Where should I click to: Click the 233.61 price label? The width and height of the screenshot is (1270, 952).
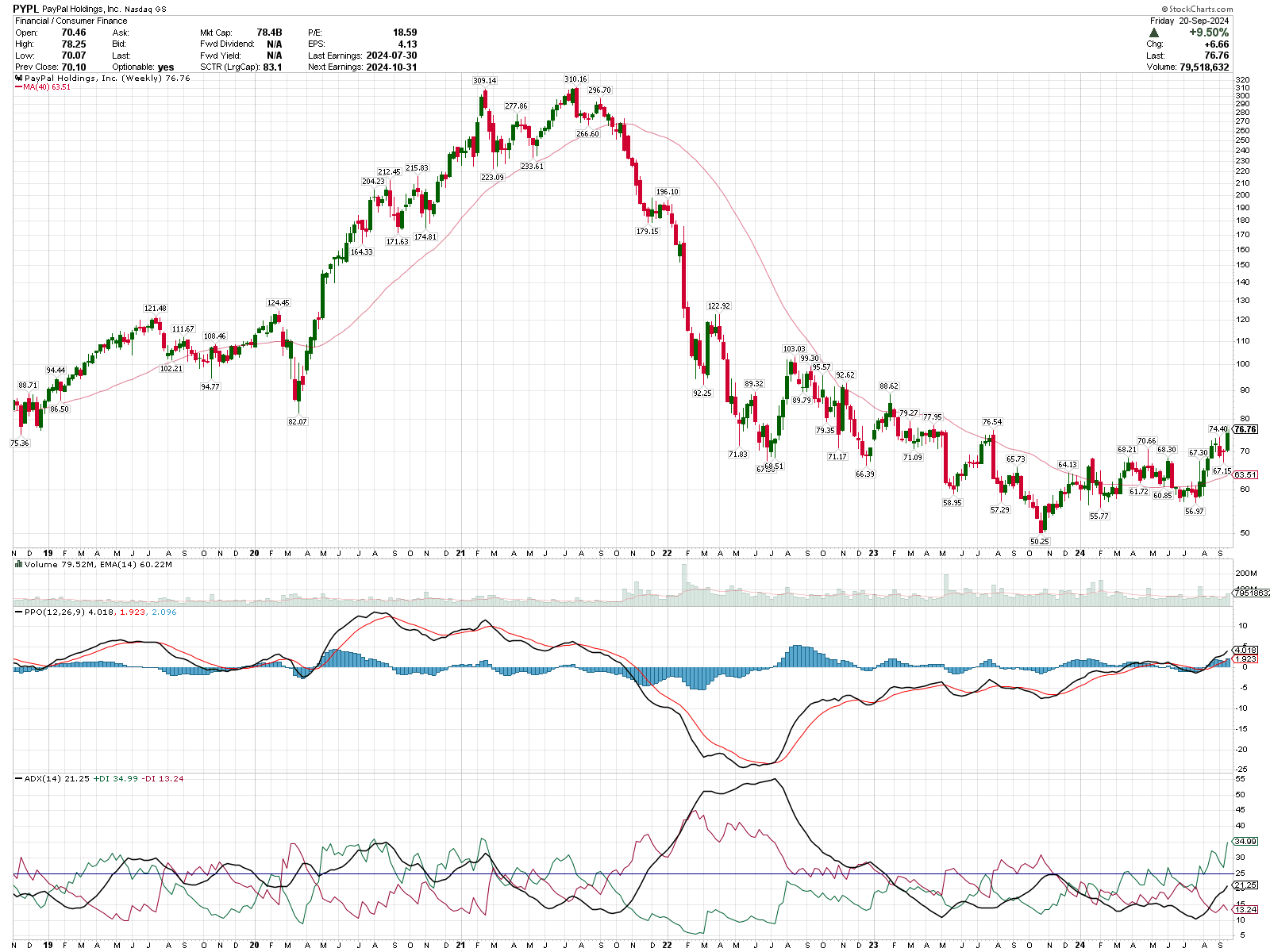coord(532,167)
